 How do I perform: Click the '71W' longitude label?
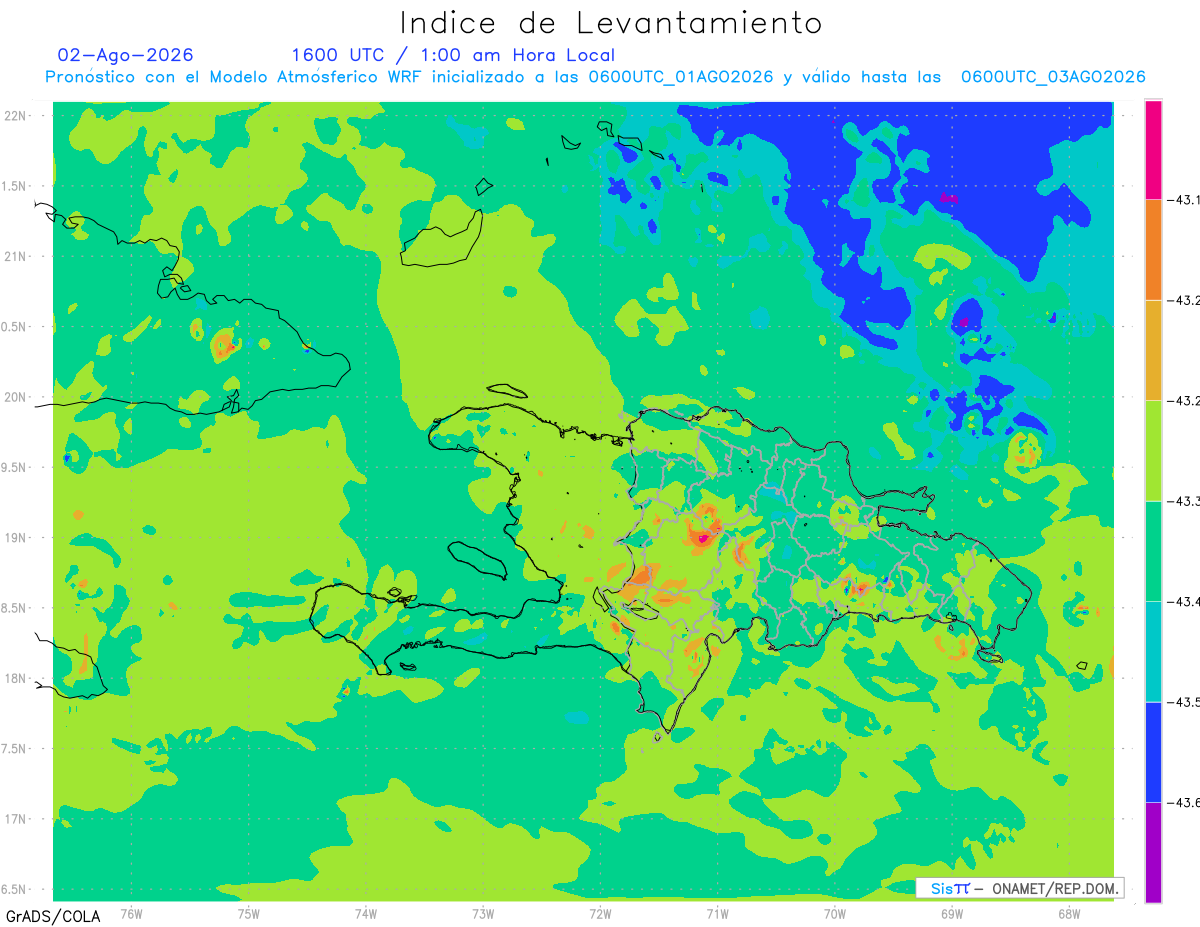point(717,913)
